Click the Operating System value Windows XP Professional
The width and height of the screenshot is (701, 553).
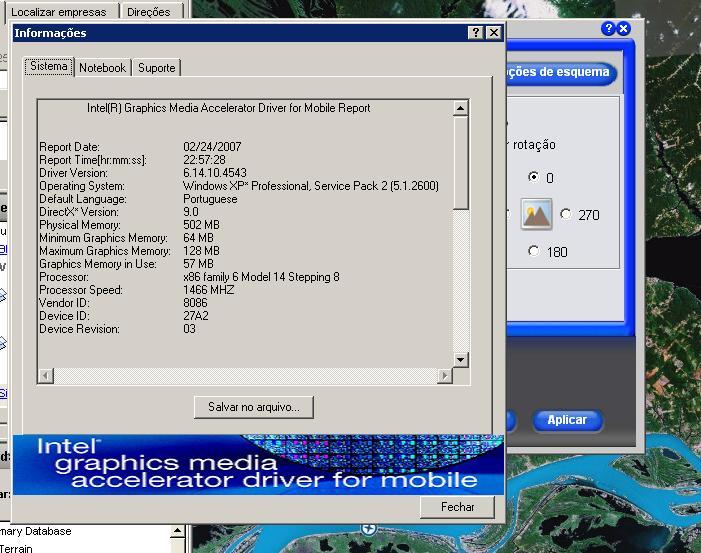(x=311, y=186)
